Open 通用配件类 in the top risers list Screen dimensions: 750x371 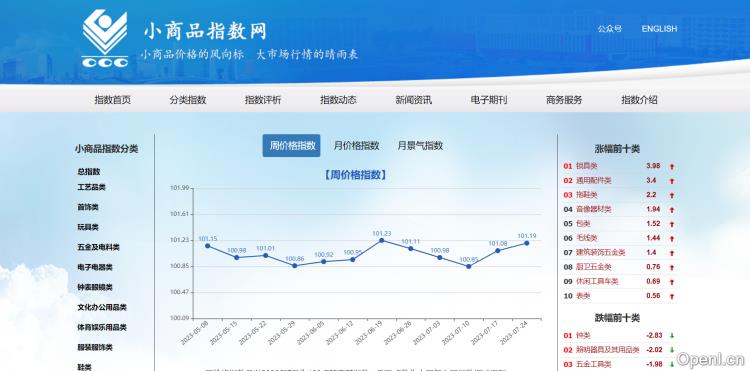(594, 180)
